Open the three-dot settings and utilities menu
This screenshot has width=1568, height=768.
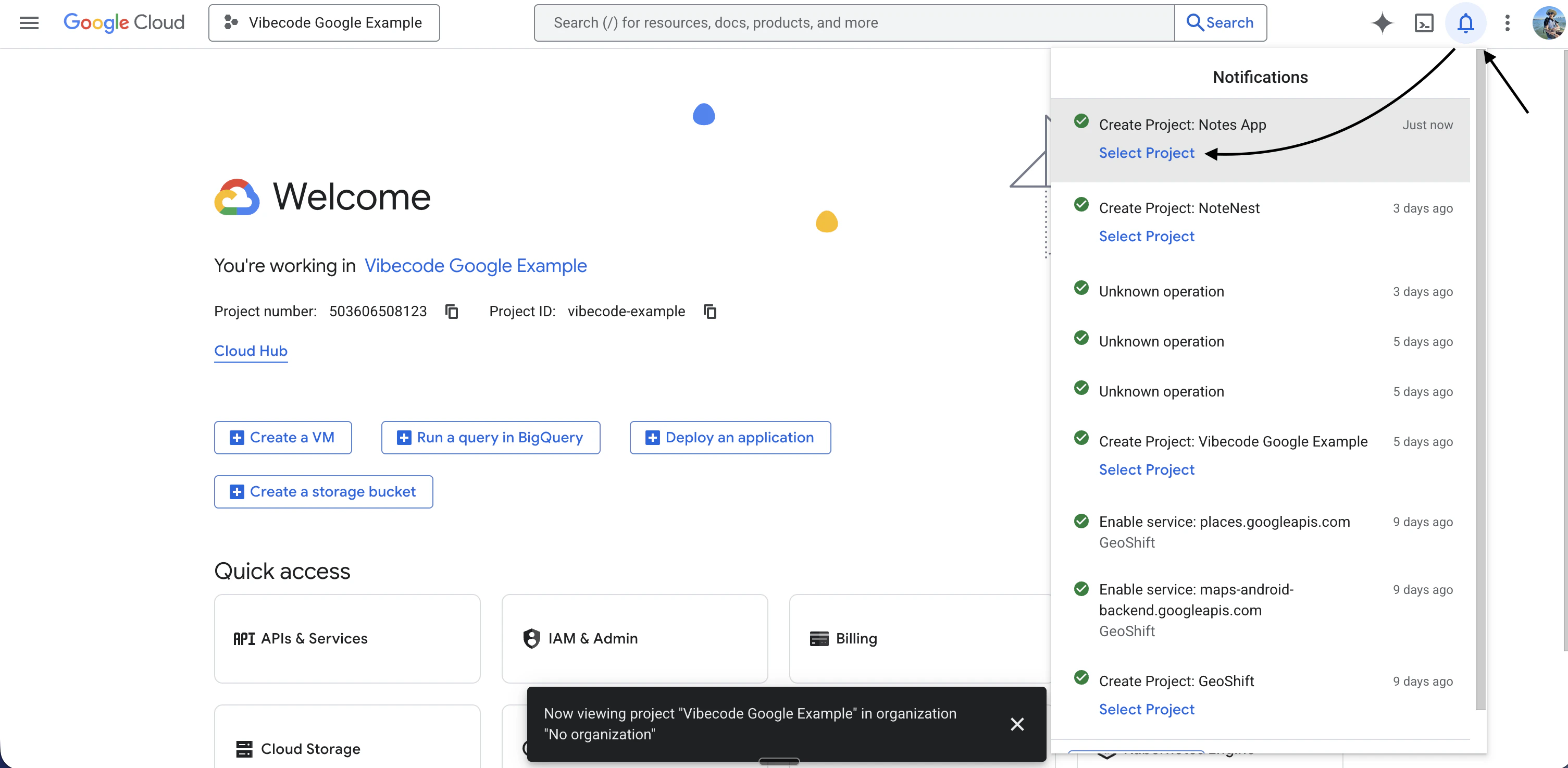1507,23
